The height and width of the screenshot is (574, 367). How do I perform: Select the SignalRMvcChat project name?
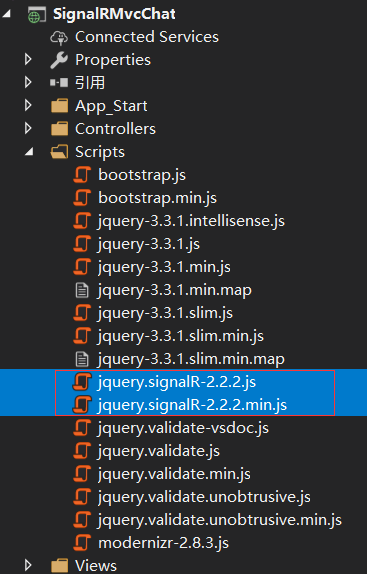point(114,14)
